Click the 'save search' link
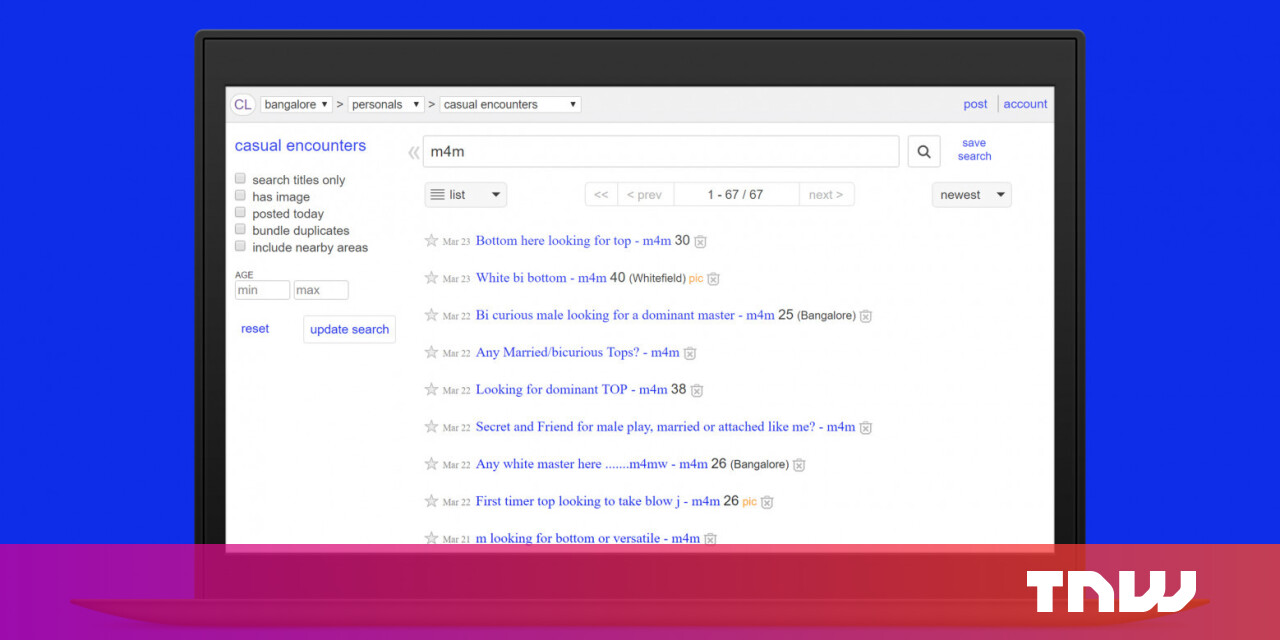This screenshot has width=1280, height=640. [974, 150]
